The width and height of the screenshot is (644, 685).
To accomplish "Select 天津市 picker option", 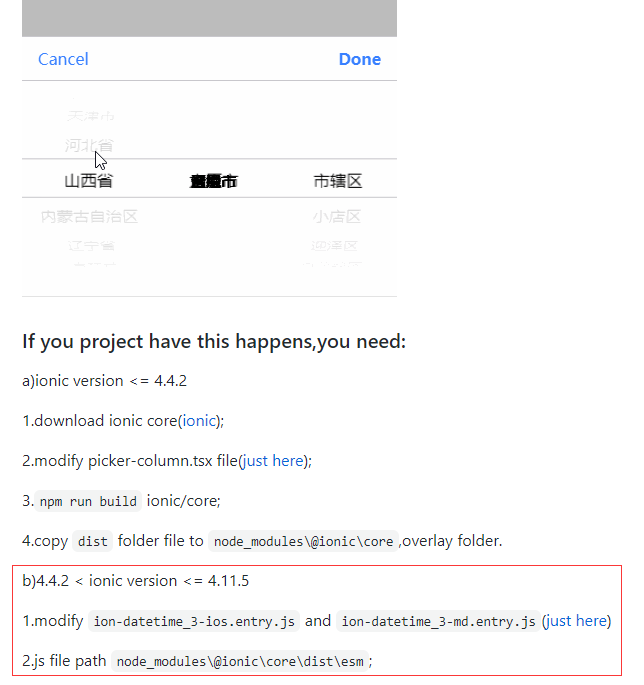I will tap(91, 116).
